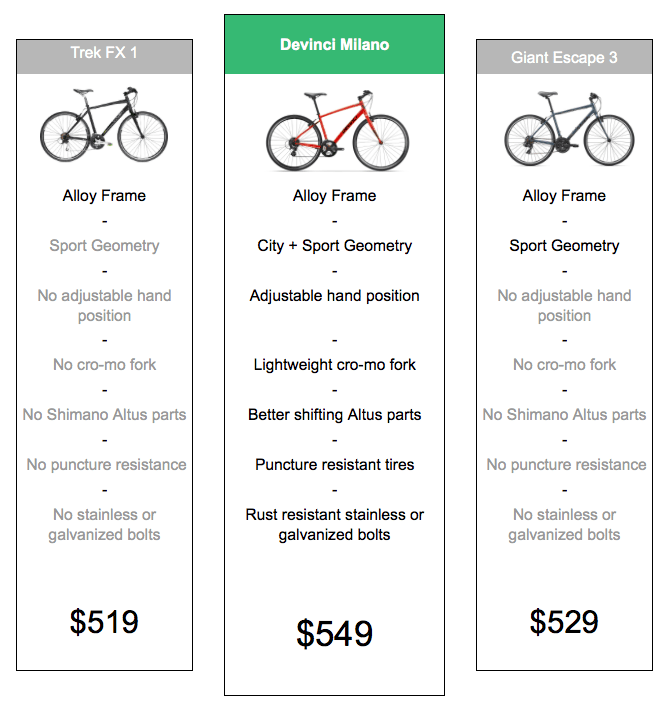The height and width of the screenshot is (712, 671).
Task: Click 'Rust resistant stainless or galvanized bolts'
Action: pyautogui.click(x=334, y=525)
